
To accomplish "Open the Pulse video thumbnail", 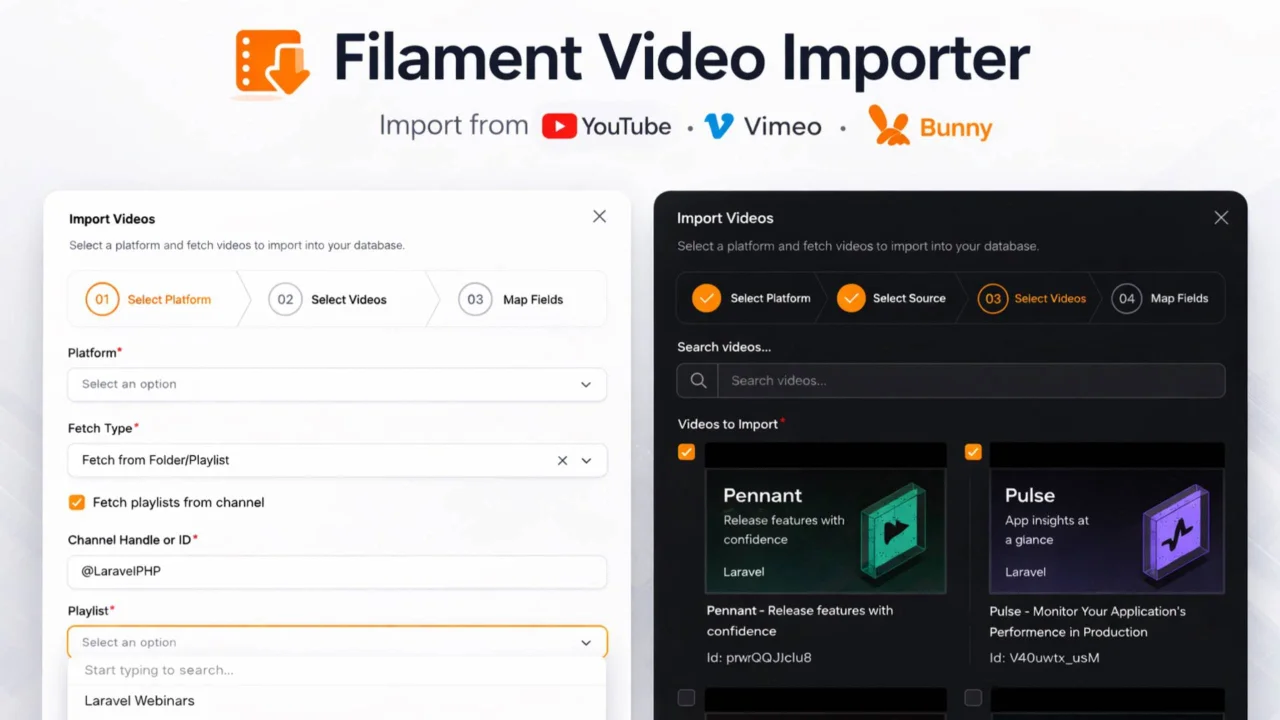I will tap(1107, 519).
